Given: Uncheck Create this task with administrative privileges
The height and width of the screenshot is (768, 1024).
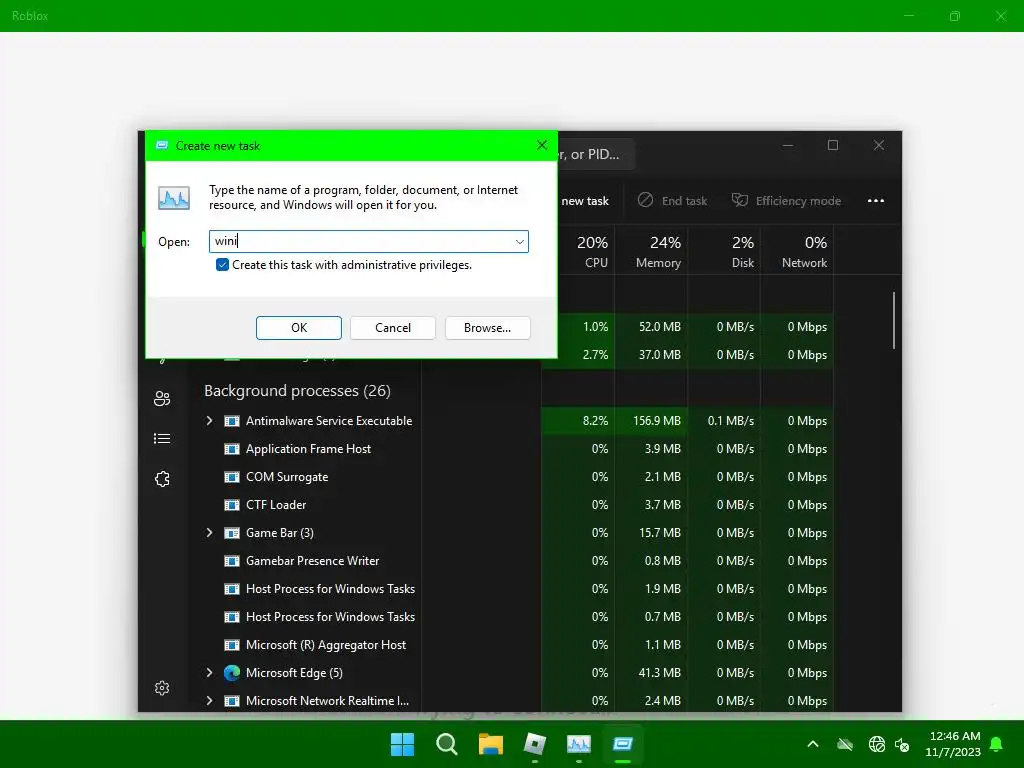Looking at the screenshot, I should click(222, 264).
